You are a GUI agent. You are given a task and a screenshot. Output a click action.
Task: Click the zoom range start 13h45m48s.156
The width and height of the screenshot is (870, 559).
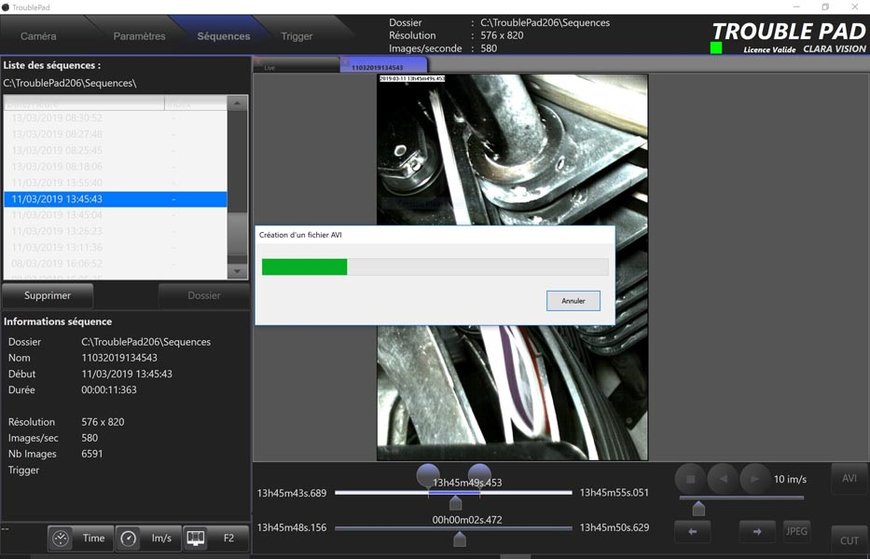point(292,527)
